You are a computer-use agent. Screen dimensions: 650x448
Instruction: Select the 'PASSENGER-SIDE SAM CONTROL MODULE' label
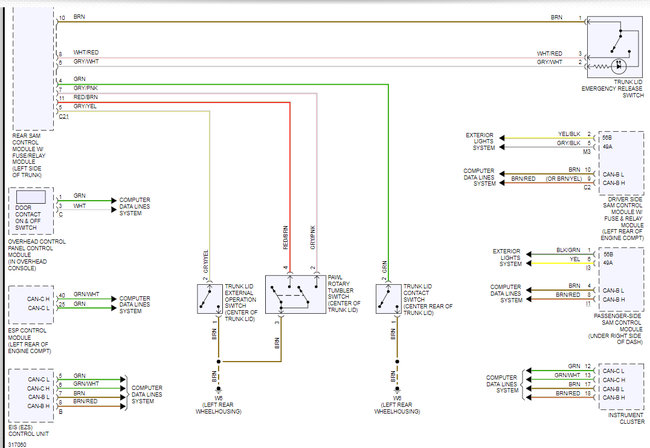tap(615, 329)
